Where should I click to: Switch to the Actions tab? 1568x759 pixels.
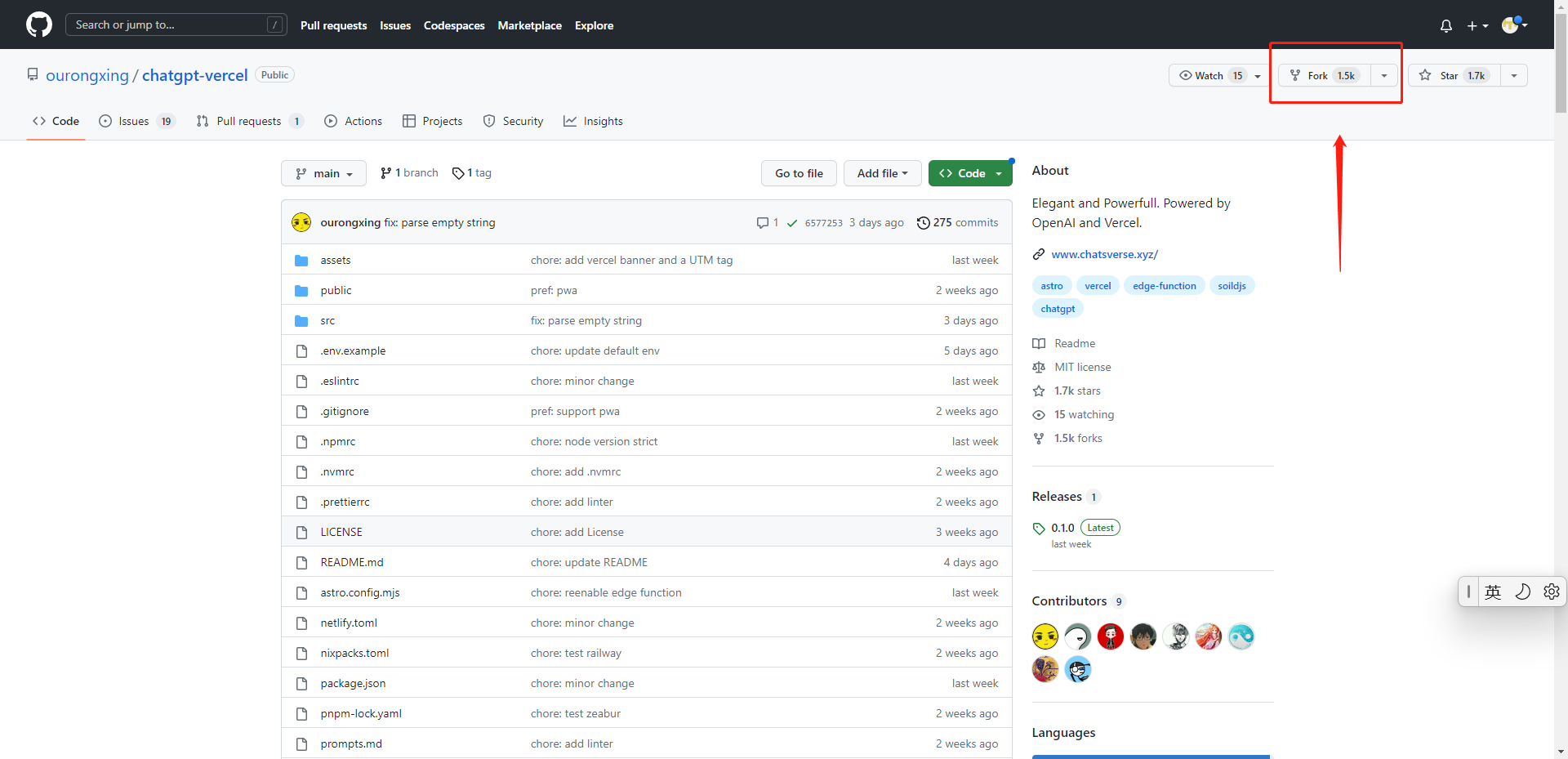coord(353,121)
